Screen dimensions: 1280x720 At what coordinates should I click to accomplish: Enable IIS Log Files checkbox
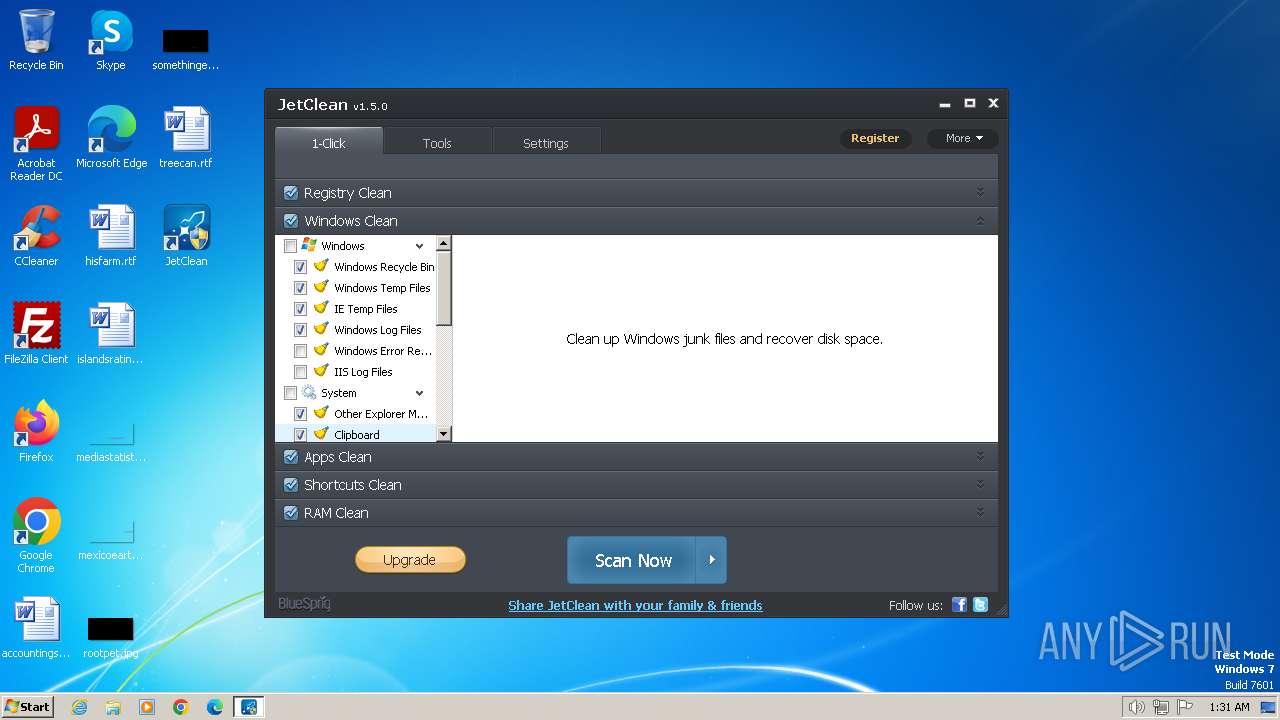(300, 372)
